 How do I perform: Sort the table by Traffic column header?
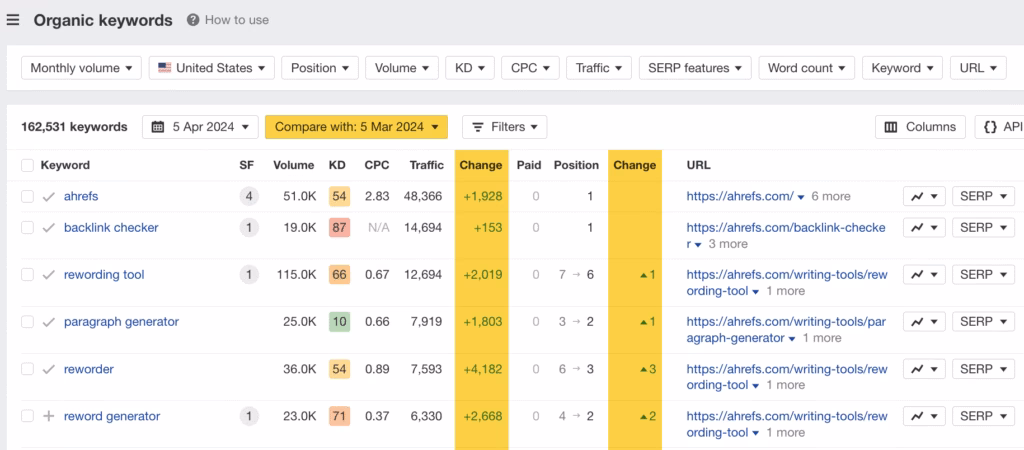pyautogui.click(x=426, y=165)
